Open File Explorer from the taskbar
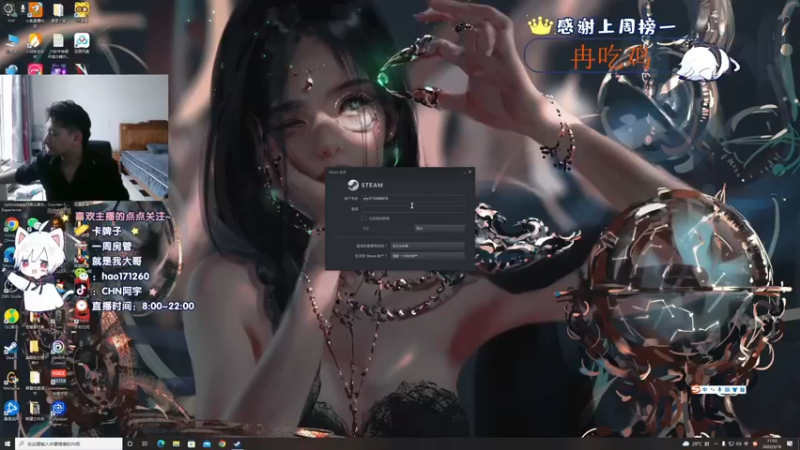The width and height of the screenshot is (800, 450). pyautogui.click(x=176, y=444)
